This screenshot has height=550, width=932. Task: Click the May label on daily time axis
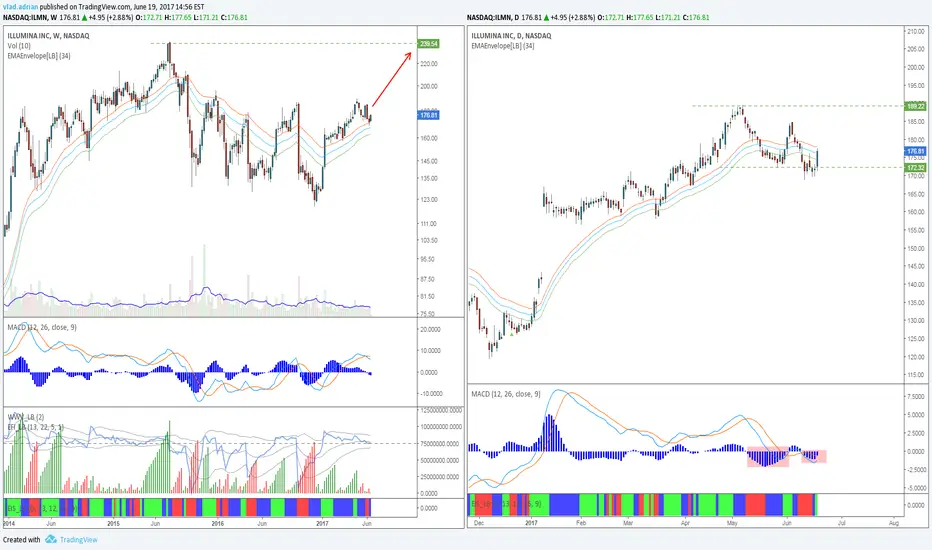click(x=732, y=523)
